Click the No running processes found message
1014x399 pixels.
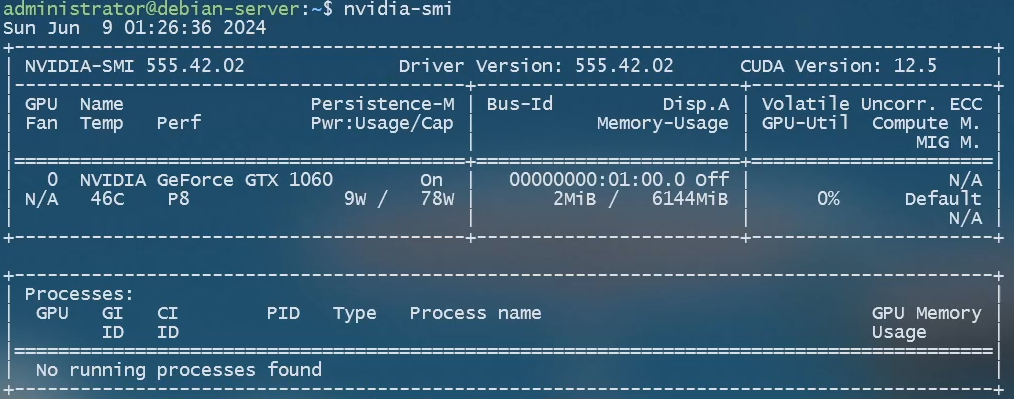178,371
